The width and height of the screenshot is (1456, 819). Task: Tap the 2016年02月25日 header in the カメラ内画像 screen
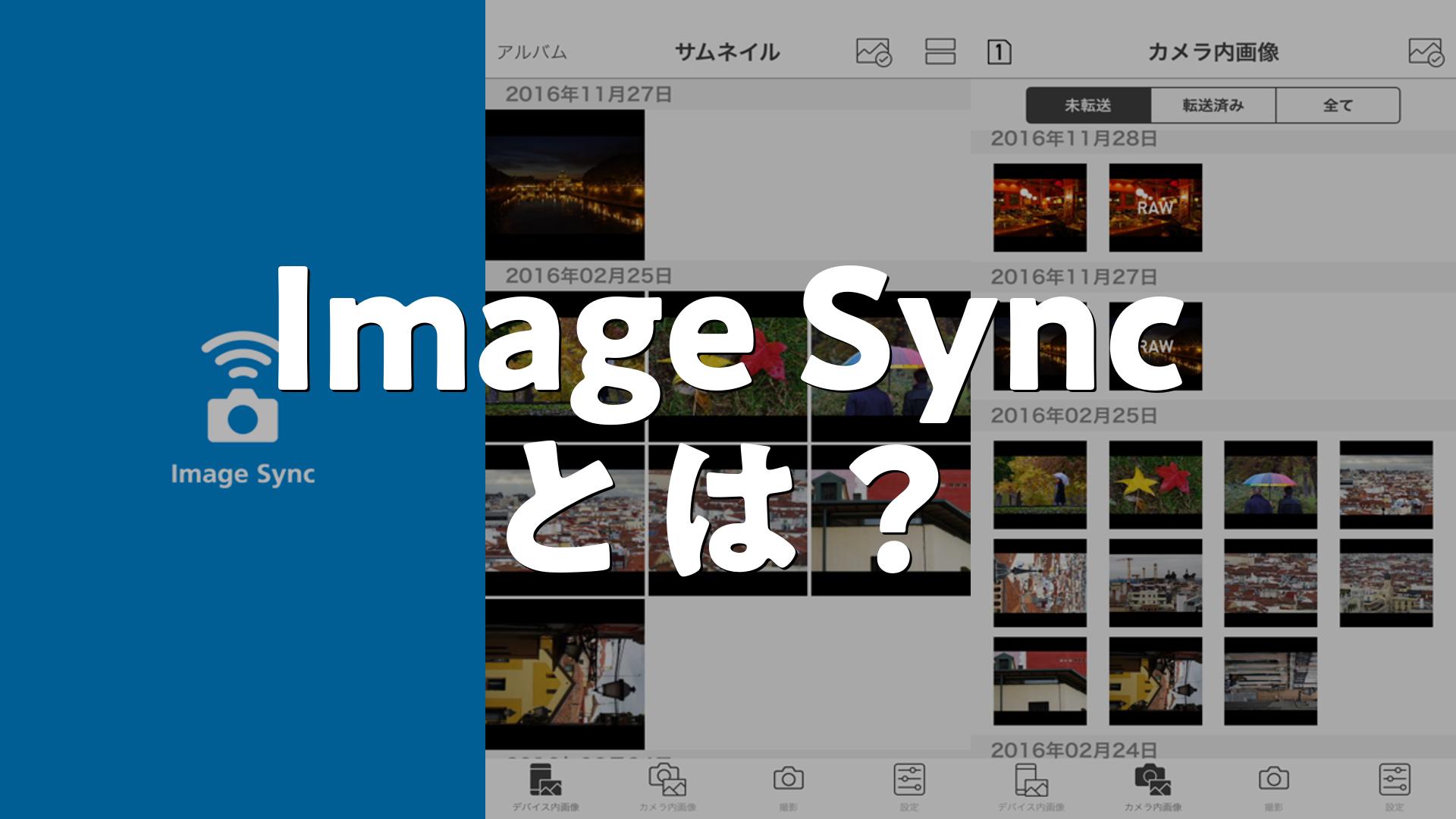coord(1074,416)
